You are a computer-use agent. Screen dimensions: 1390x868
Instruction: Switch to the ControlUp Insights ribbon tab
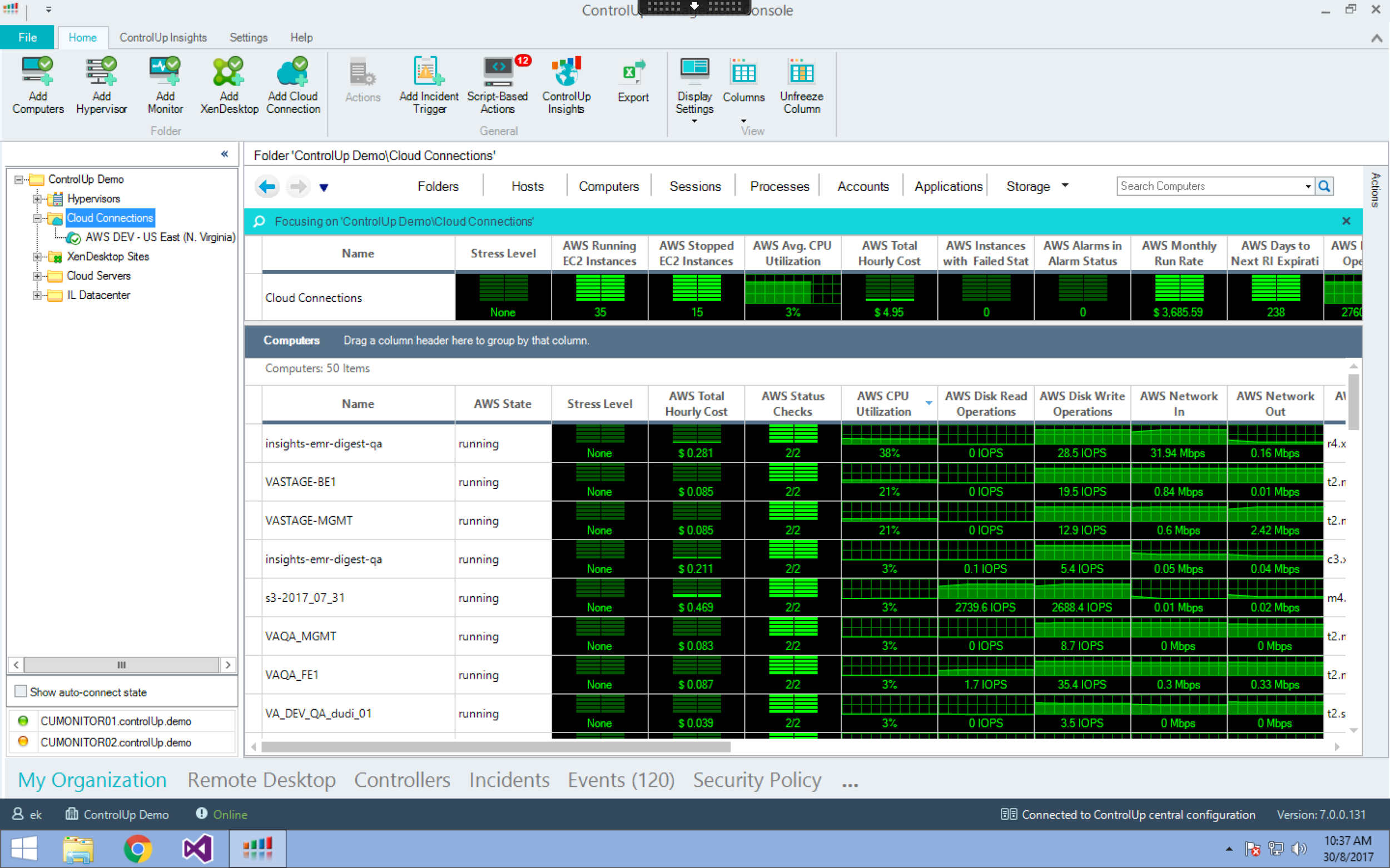pos(162,37)
